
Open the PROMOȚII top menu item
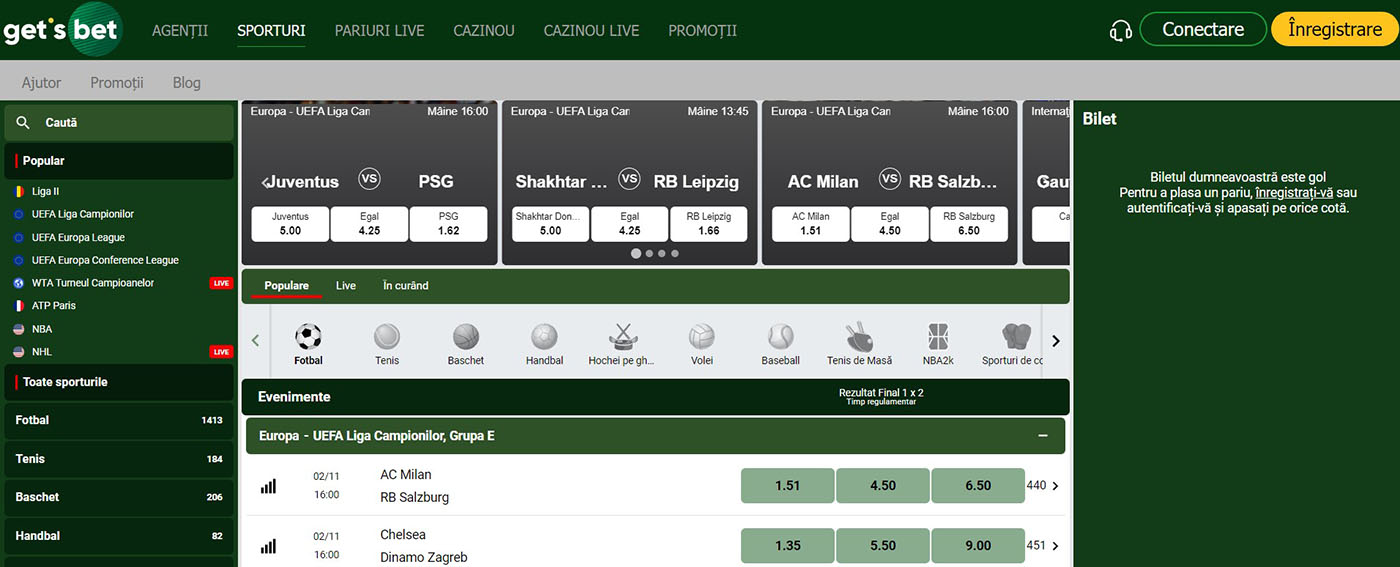pos(703,31)
